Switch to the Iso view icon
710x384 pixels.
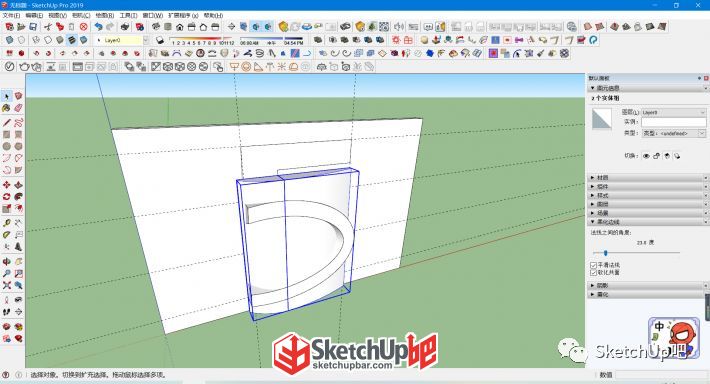tap(156, 27)
